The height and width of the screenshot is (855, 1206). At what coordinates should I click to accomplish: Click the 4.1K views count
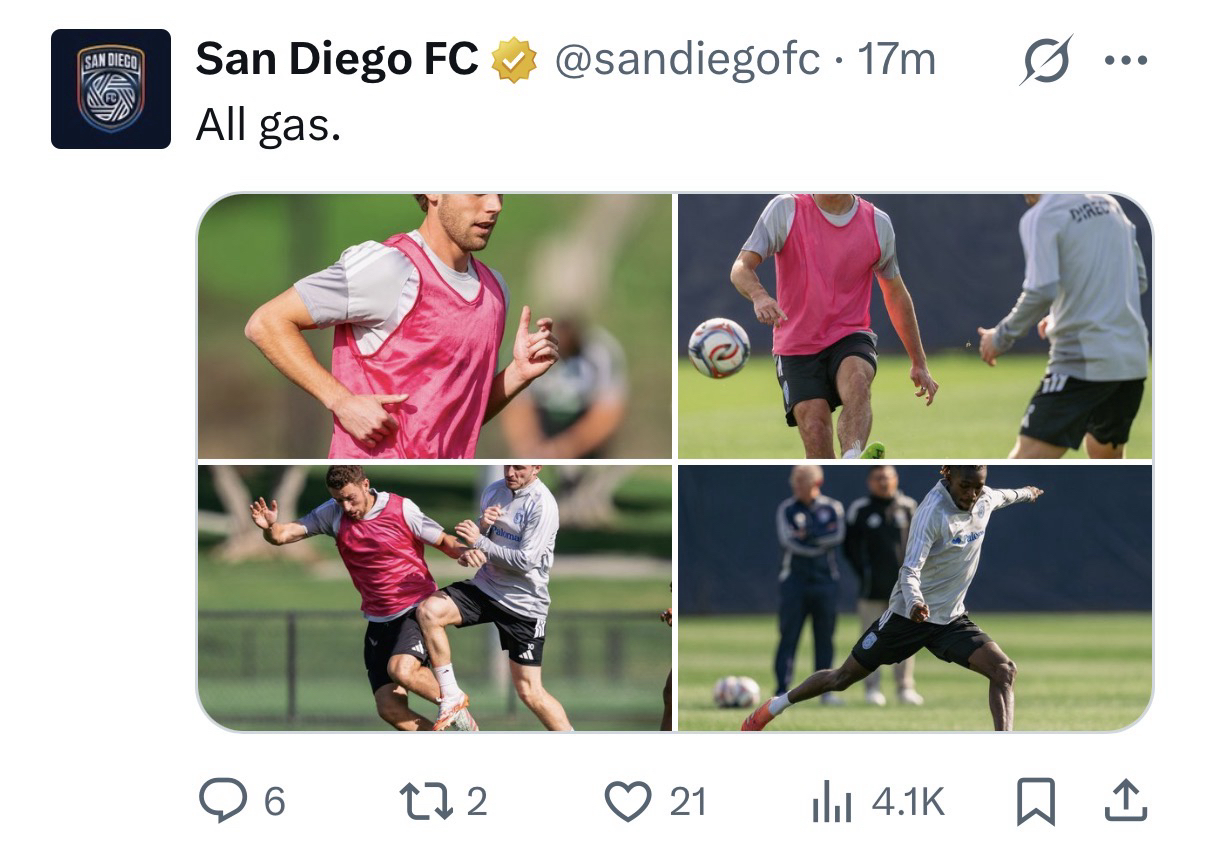tap(908, 801)
